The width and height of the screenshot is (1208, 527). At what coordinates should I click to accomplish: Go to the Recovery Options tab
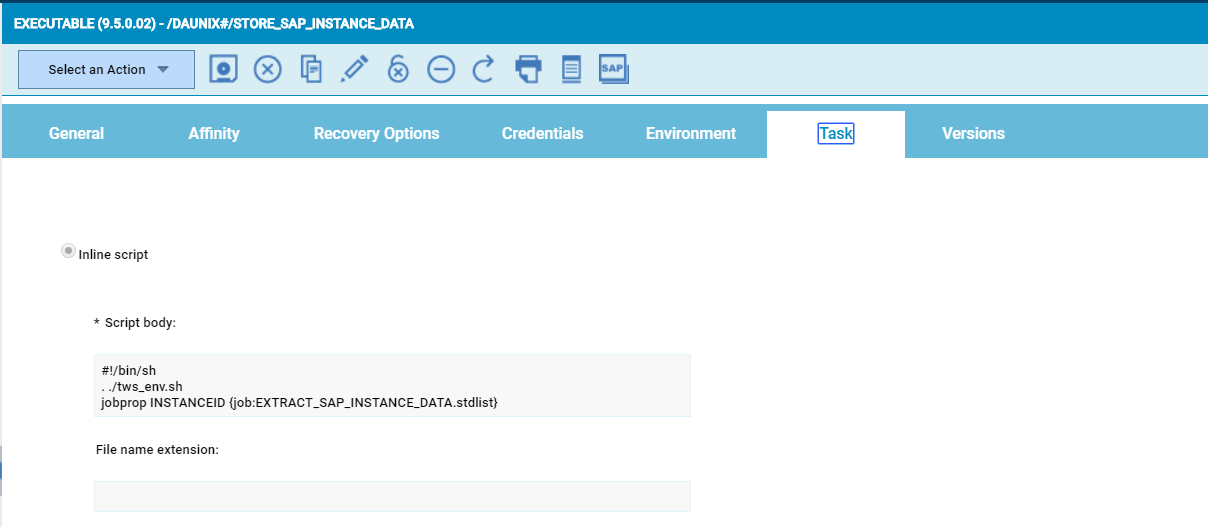[376, 134]
